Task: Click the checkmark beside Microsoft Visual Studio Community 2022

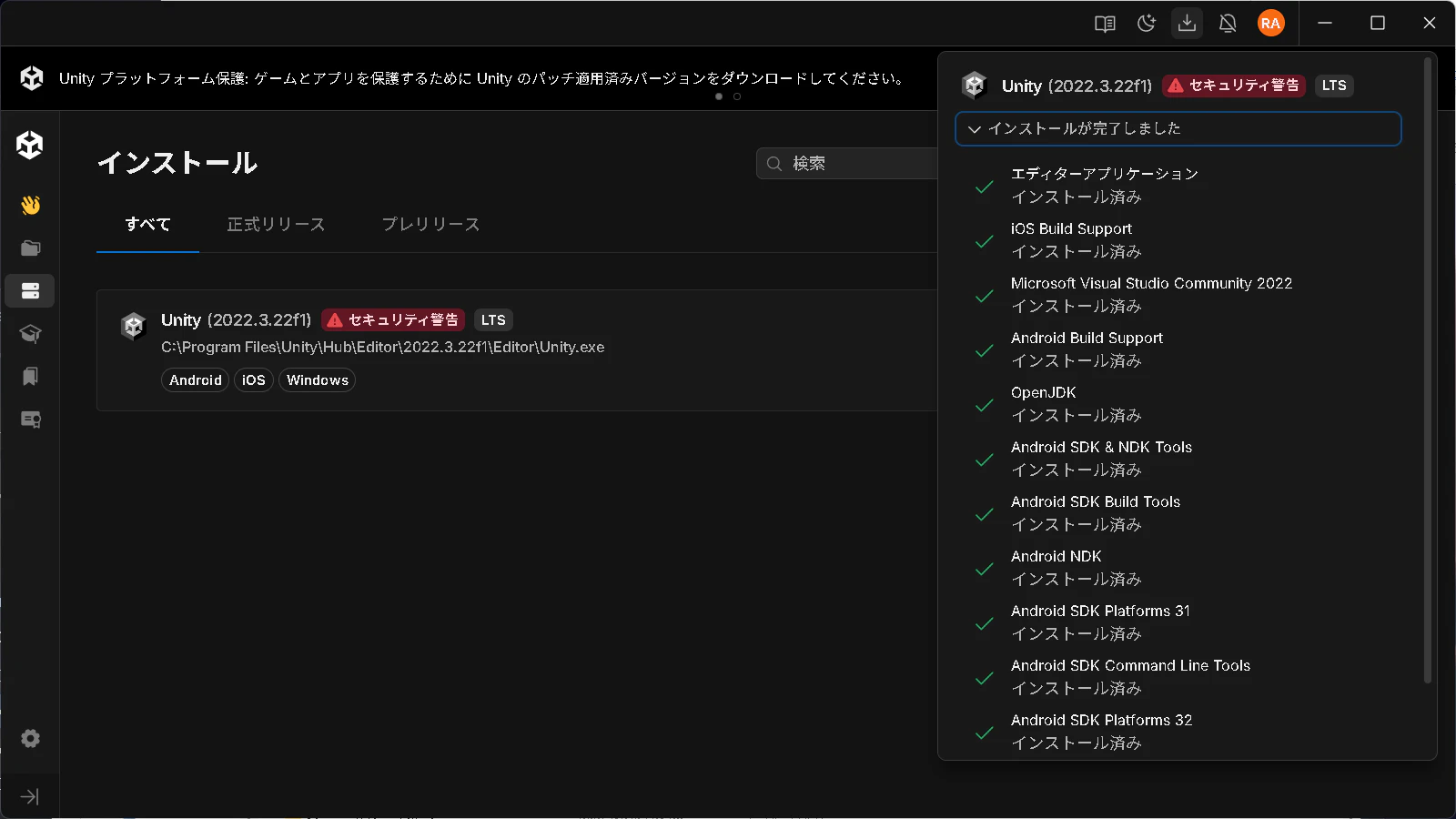Action: coord(985,297)
